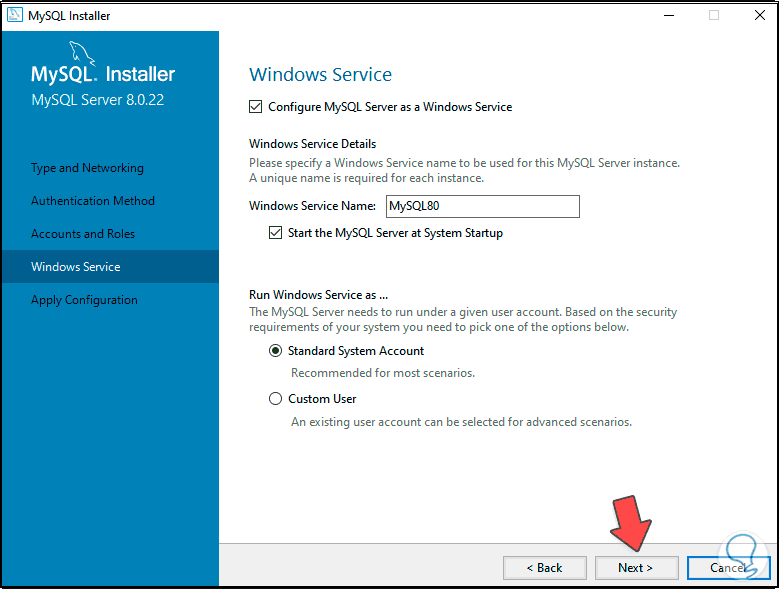779x589 pixels.
Task: Toggle Configure MySQL Server as a Windows Service
Action: pos(255,107)
